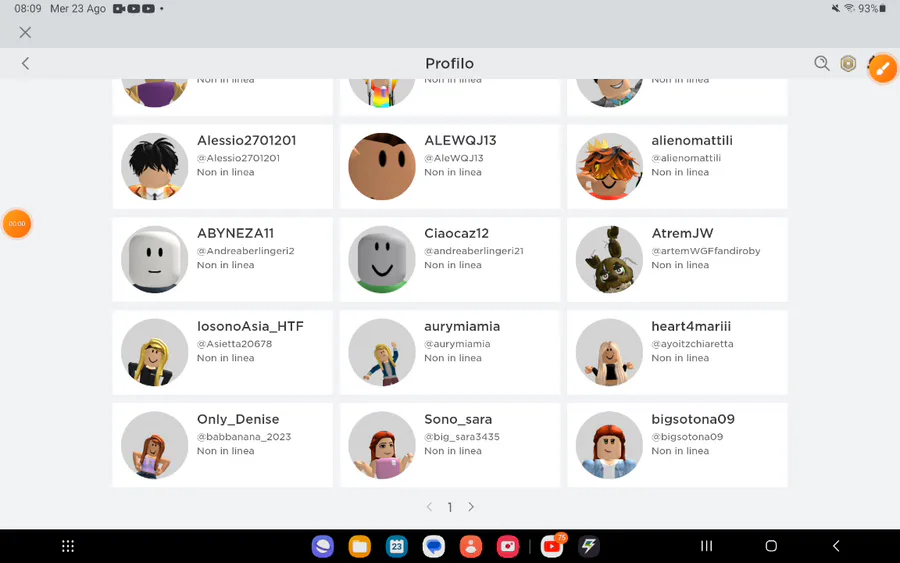Click the ALEWQJ13 display name

click(460, 141)
